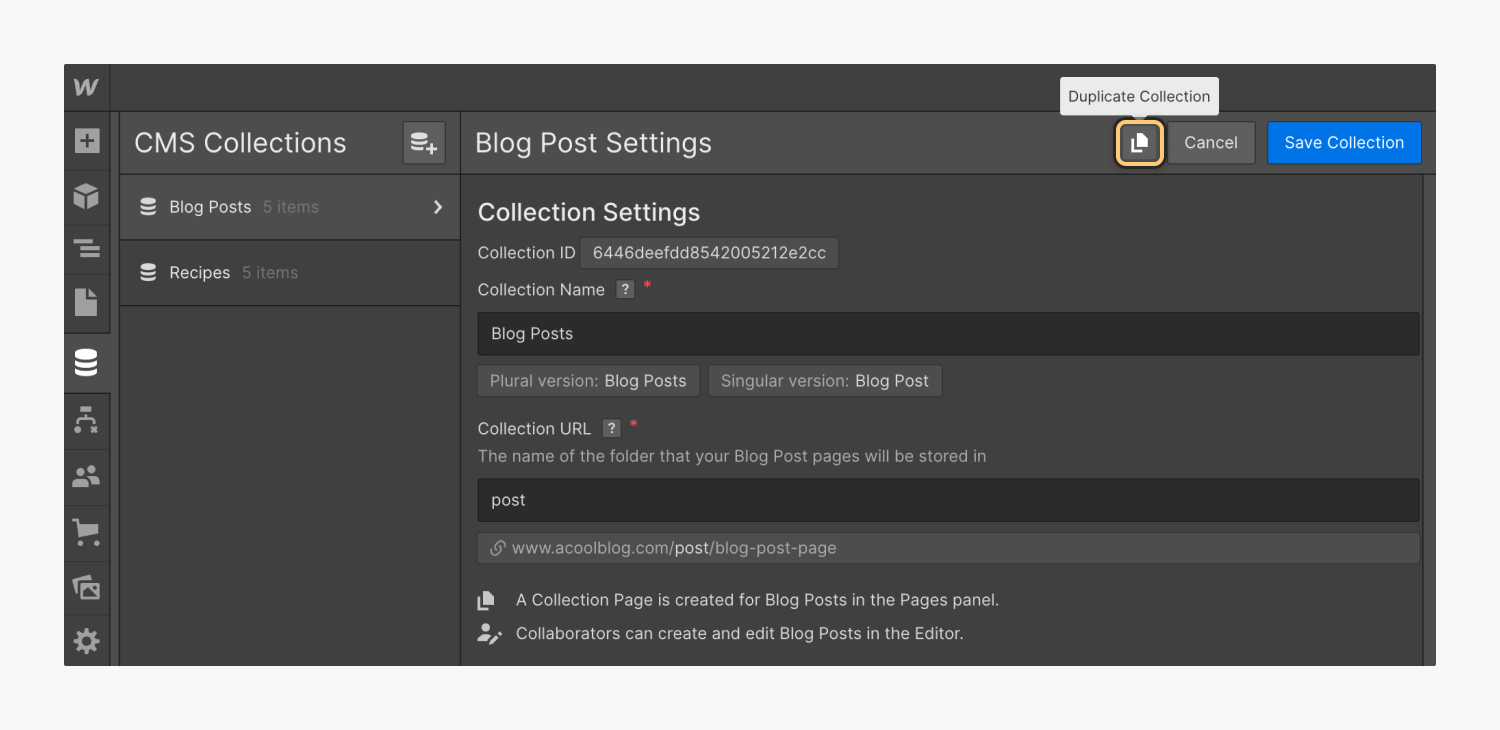1500x730 pixels.
Task: Click the Cancel button
Action: click(1210, 143)
